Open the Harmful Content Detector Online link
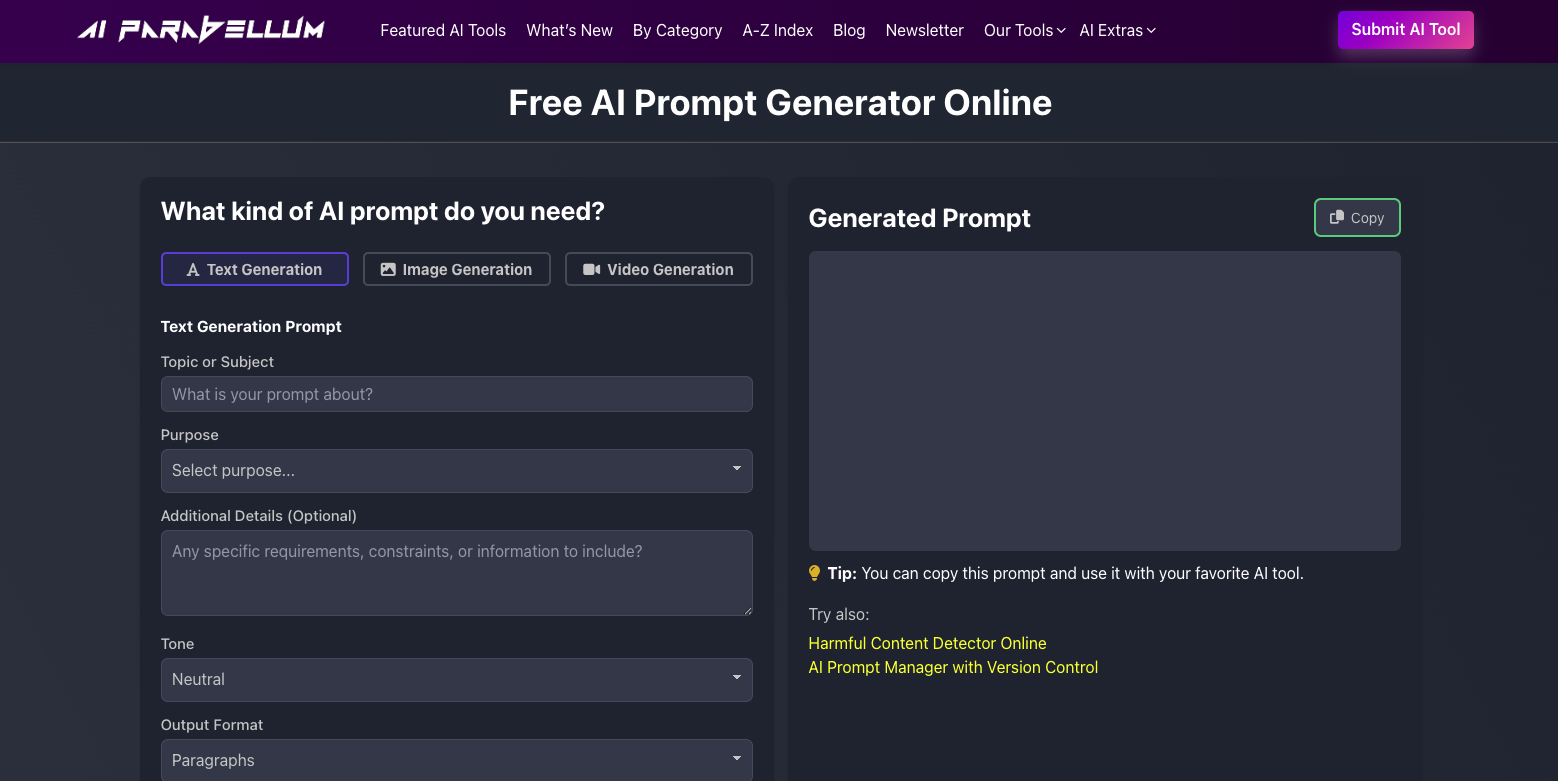Screen dimensions: 1558x781 (927, 643)
